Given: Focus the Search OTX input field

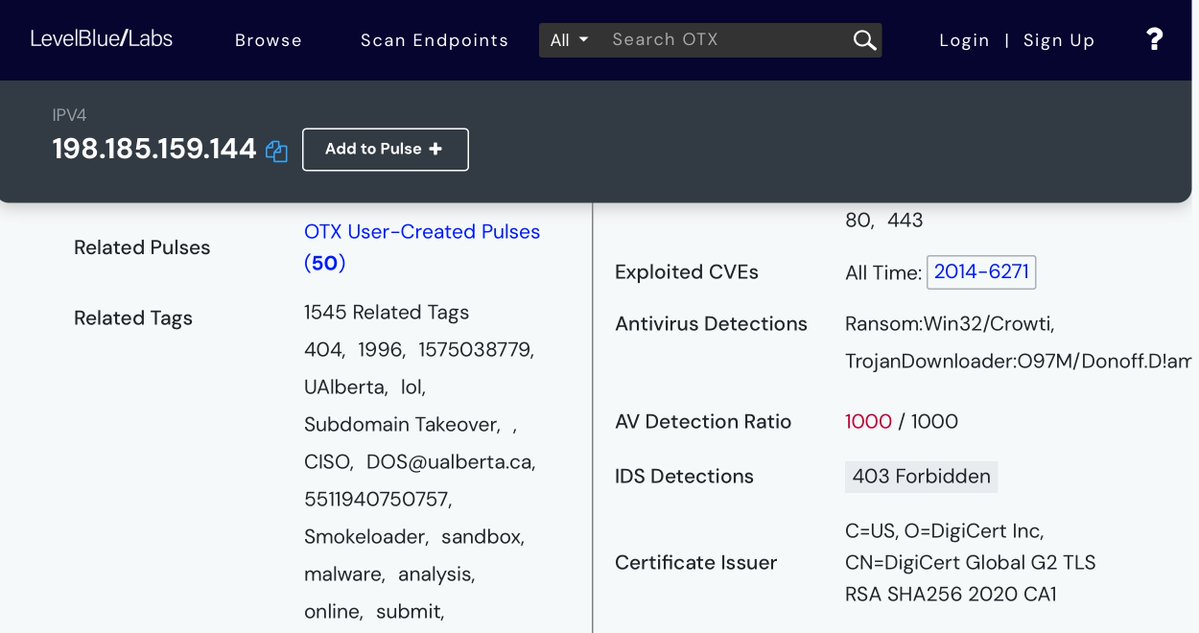Looking at the screenshot, I should point(725,40).
